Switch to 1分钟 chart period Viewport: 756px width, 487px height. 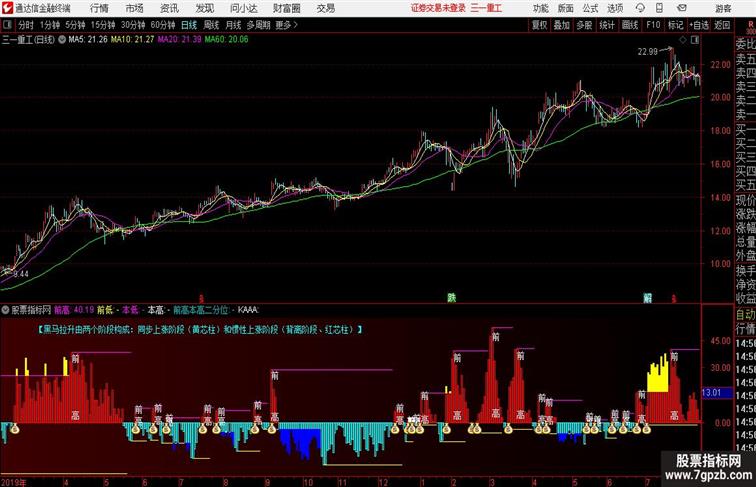click(50, 25)
